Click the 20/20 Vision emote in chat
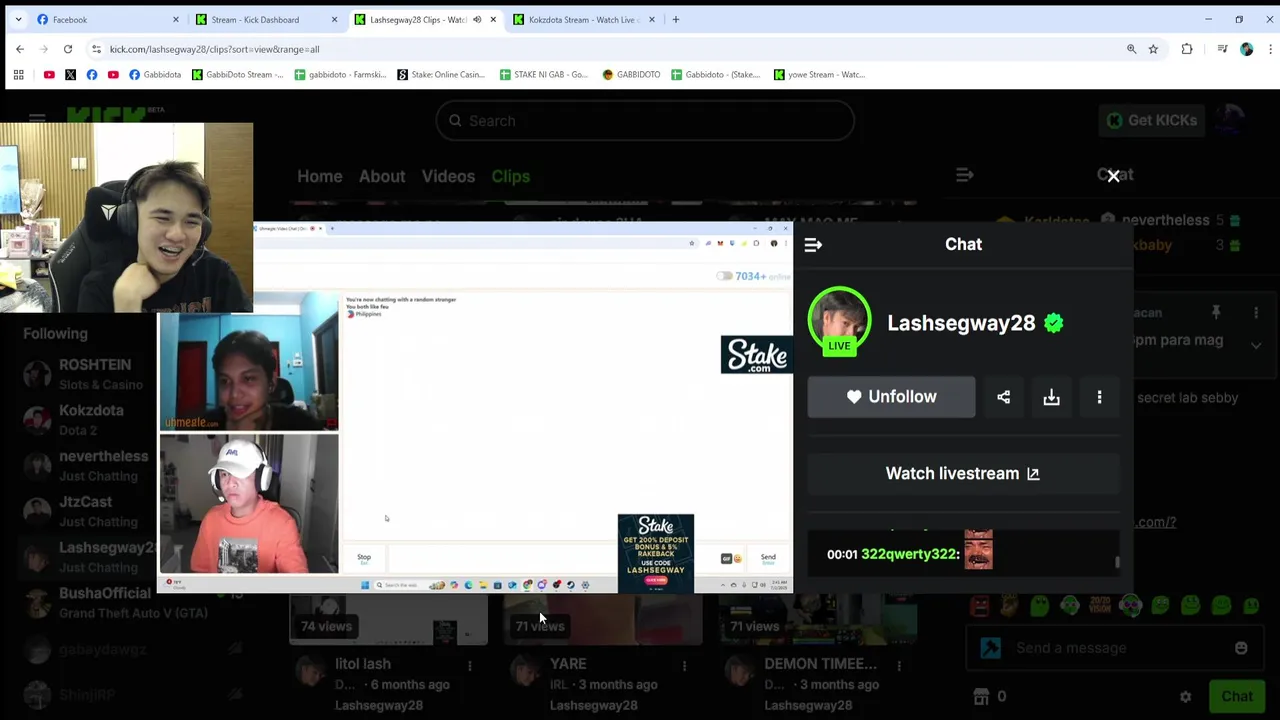1280x720 pixels. 1100,606
